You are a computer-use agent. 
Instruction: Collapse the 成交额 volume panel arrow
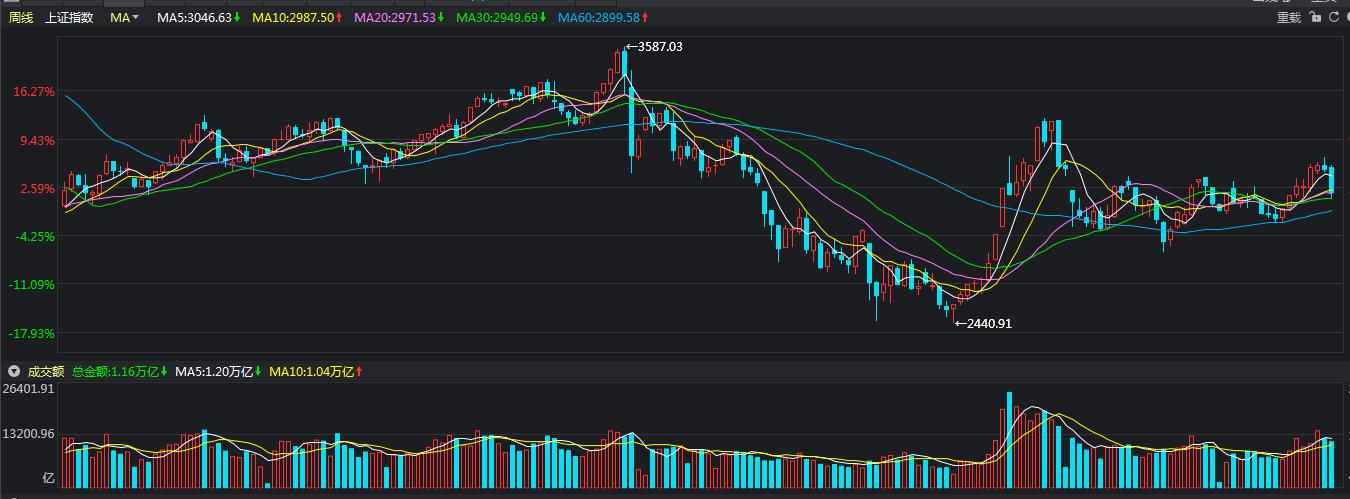14,372
